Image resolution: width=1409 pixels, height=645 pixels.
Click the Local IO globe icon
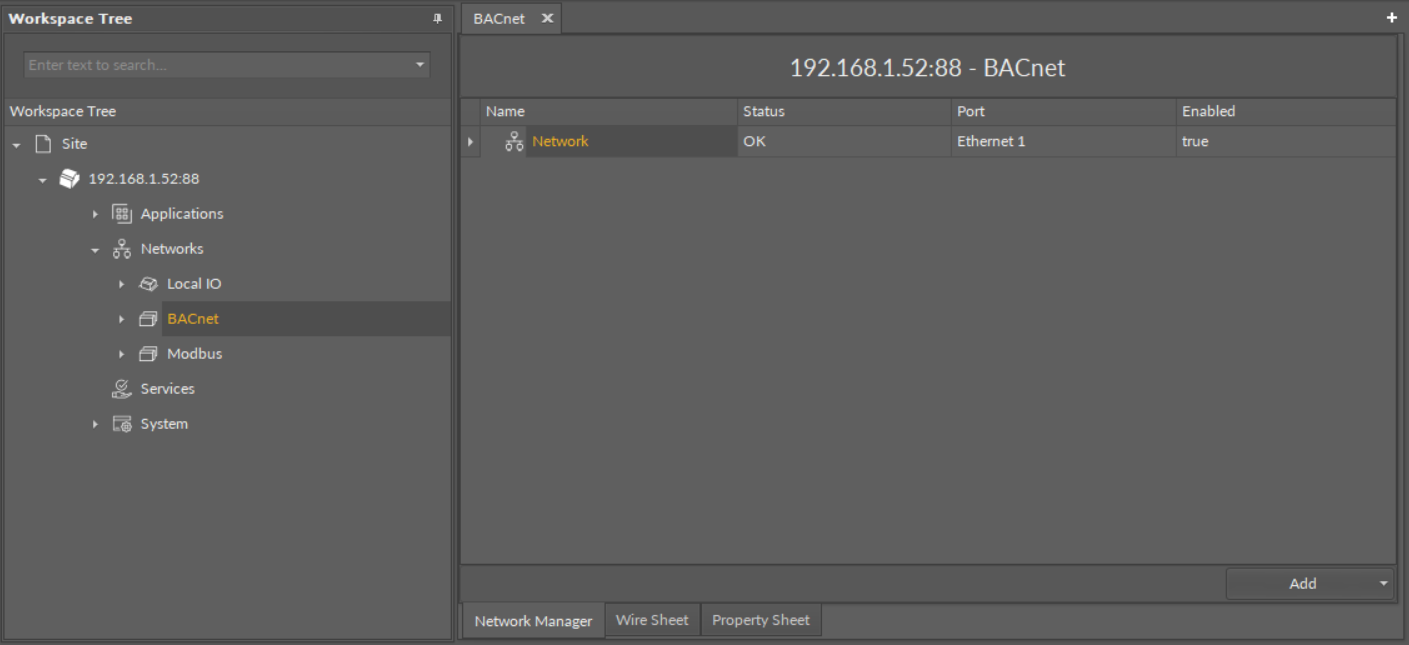[147, 283]
